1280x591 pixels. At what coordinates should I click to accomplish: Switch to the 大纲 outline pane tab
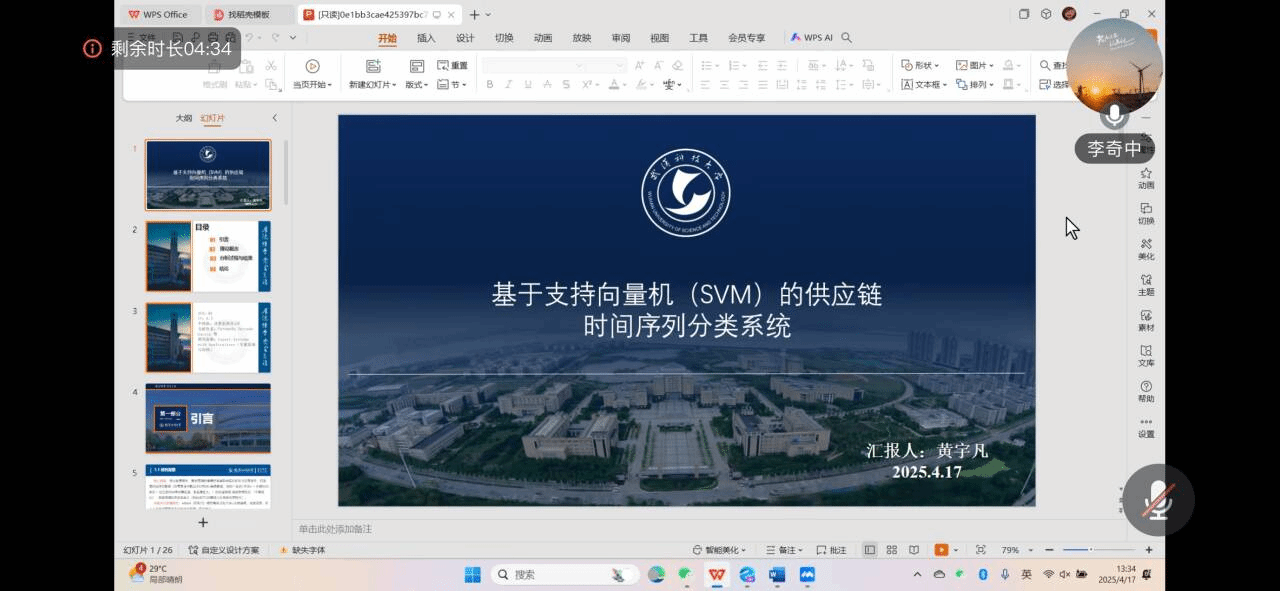click(184, 118)
